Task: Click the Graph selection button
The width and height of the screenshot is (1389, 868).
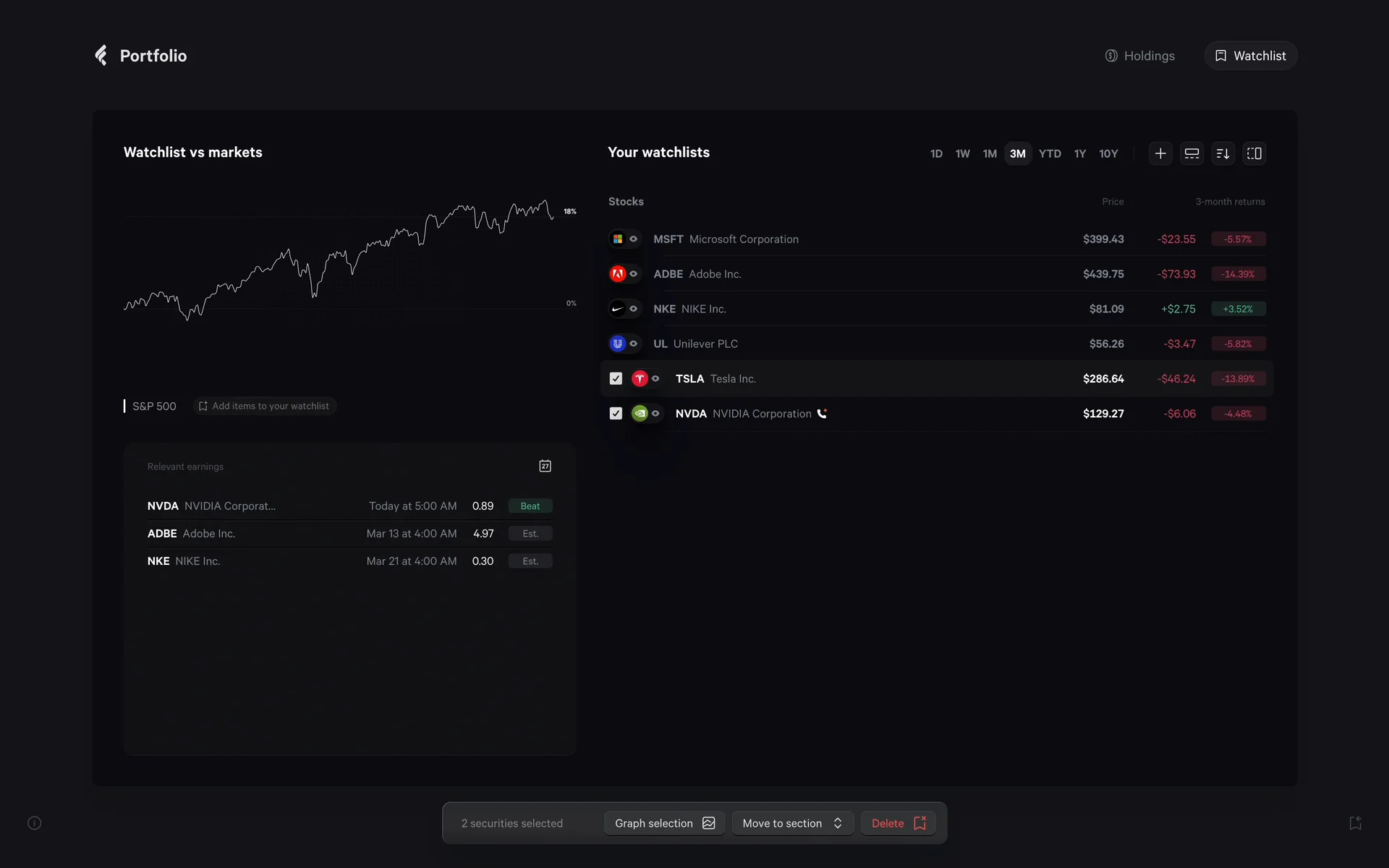Action: pos(664,823)
